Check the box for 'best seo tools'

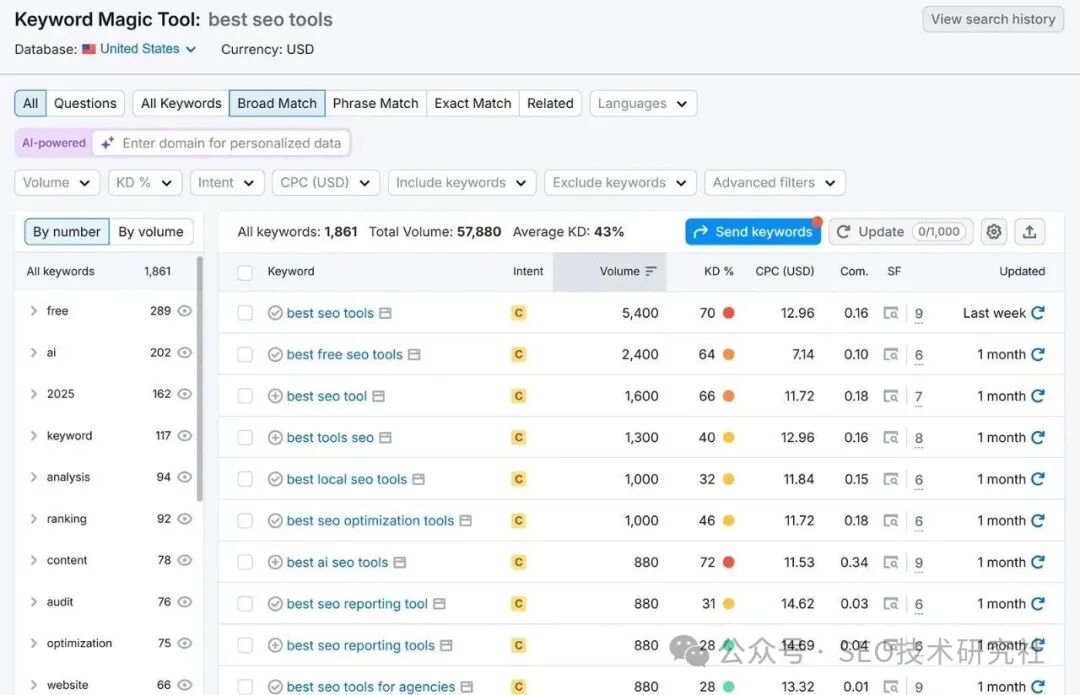coord(245,313)
